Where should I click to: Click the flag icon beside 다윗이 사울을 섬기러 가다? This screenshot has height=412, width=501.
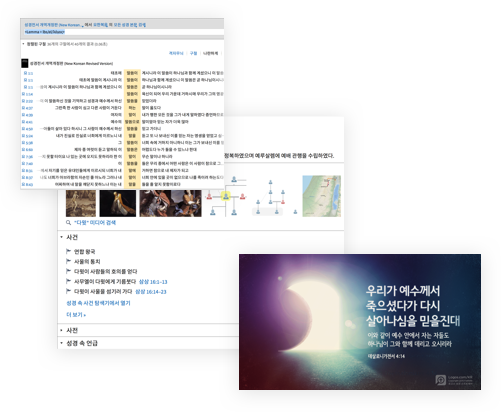69,291
